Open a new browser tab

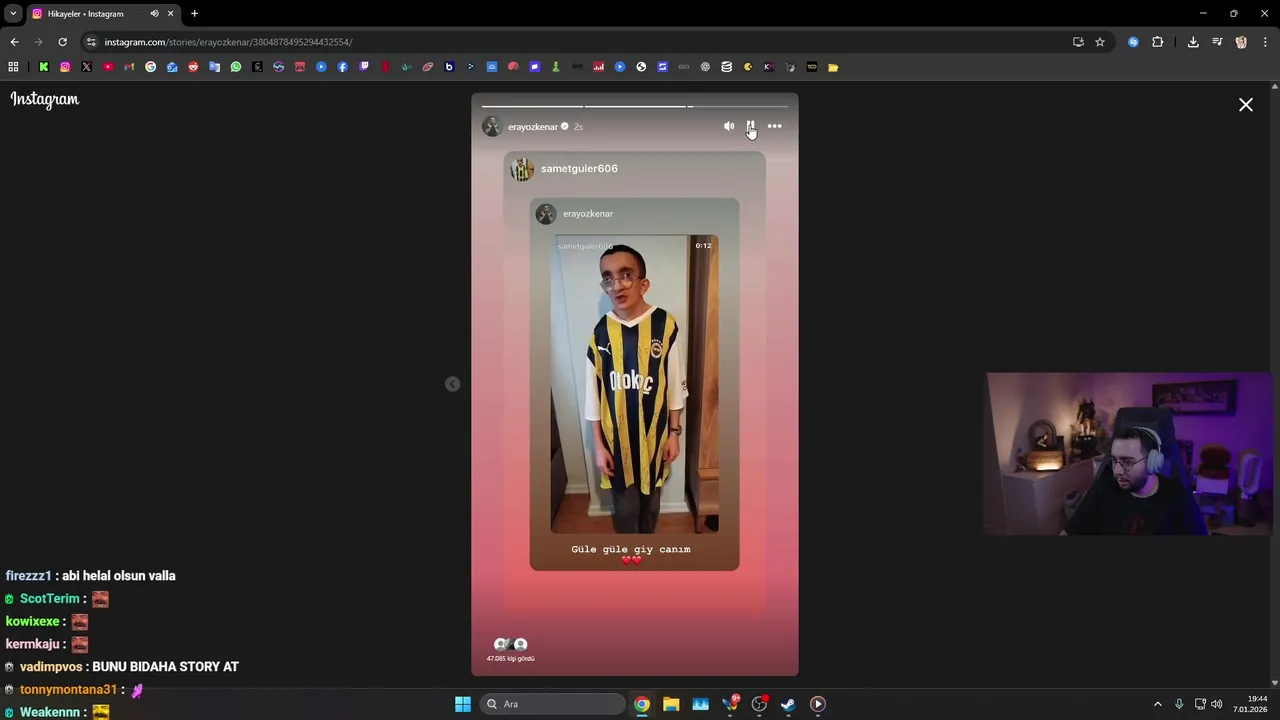[x=194, y=14]
